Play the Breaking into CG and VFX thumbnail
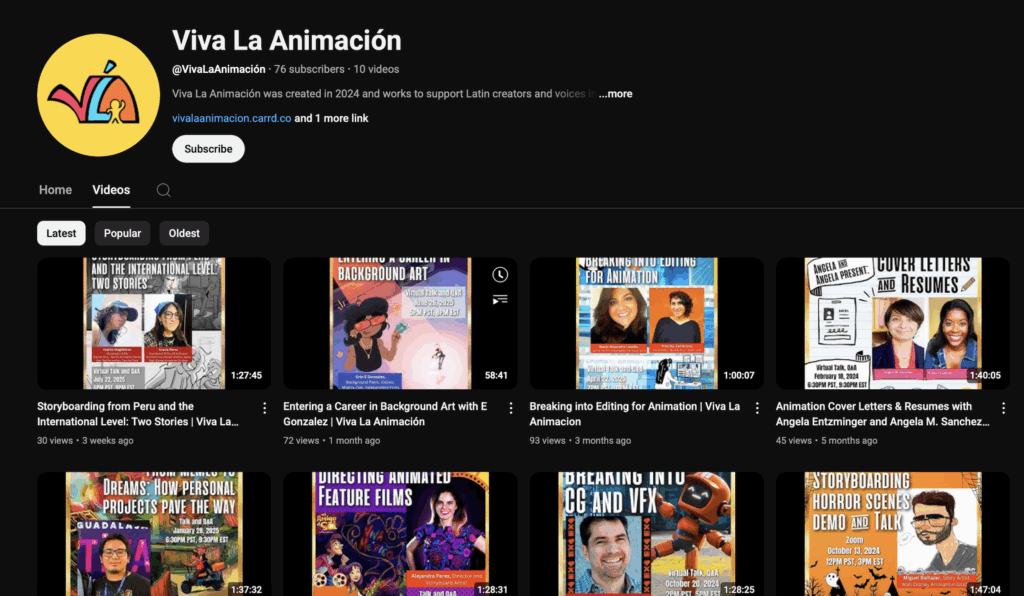The image size is (1024, 596). tap(646, 534)
